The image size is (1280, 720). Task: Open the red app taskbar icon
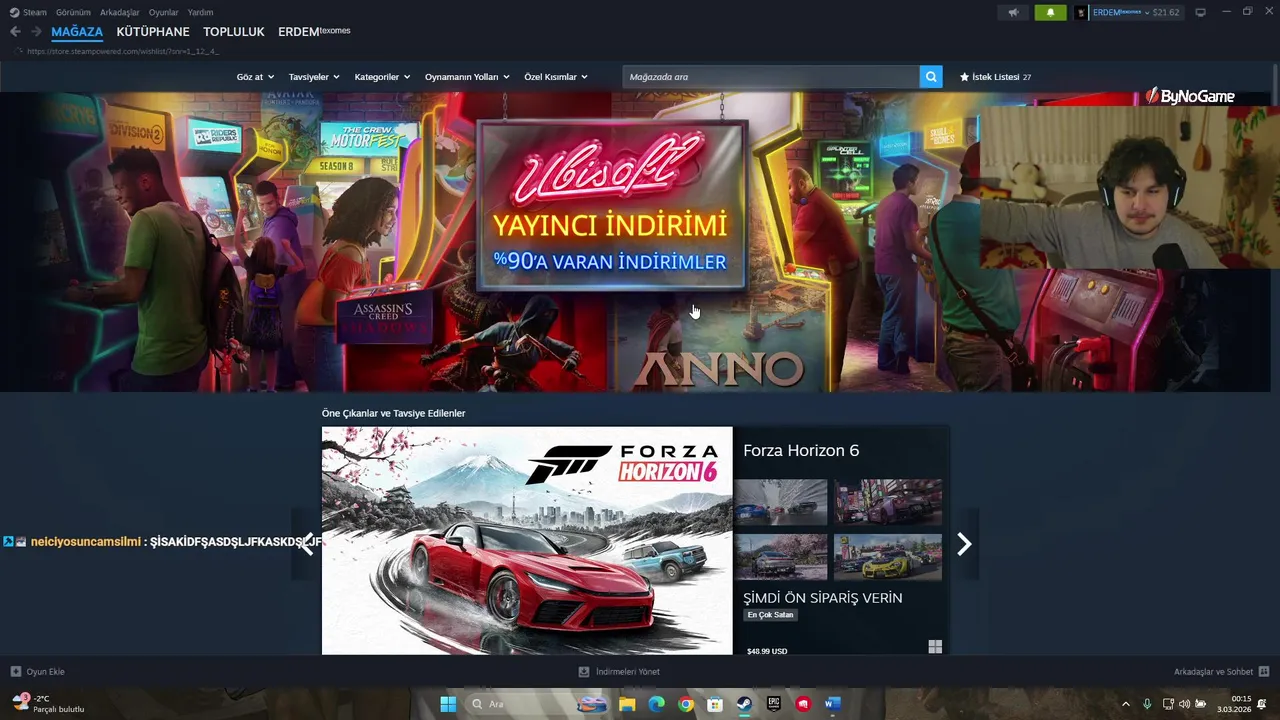tap(803, 704)
